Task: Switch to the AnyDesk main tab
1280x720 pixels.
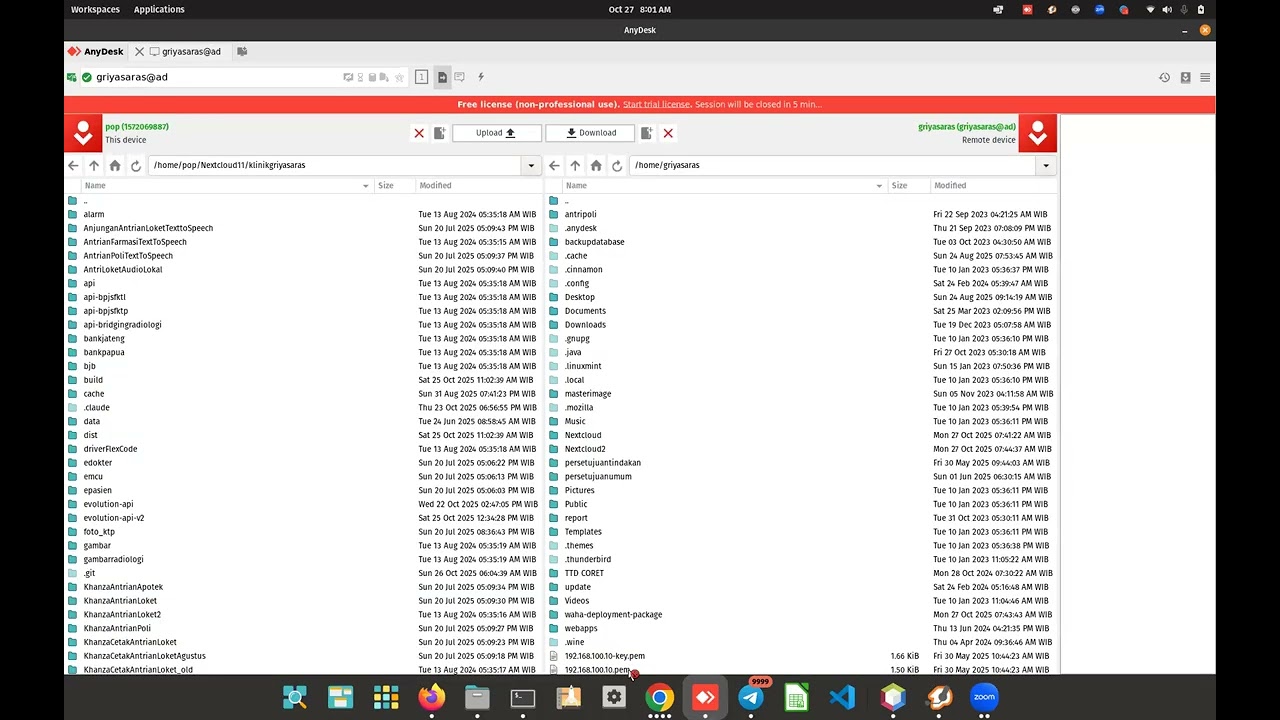Action: 95,51
